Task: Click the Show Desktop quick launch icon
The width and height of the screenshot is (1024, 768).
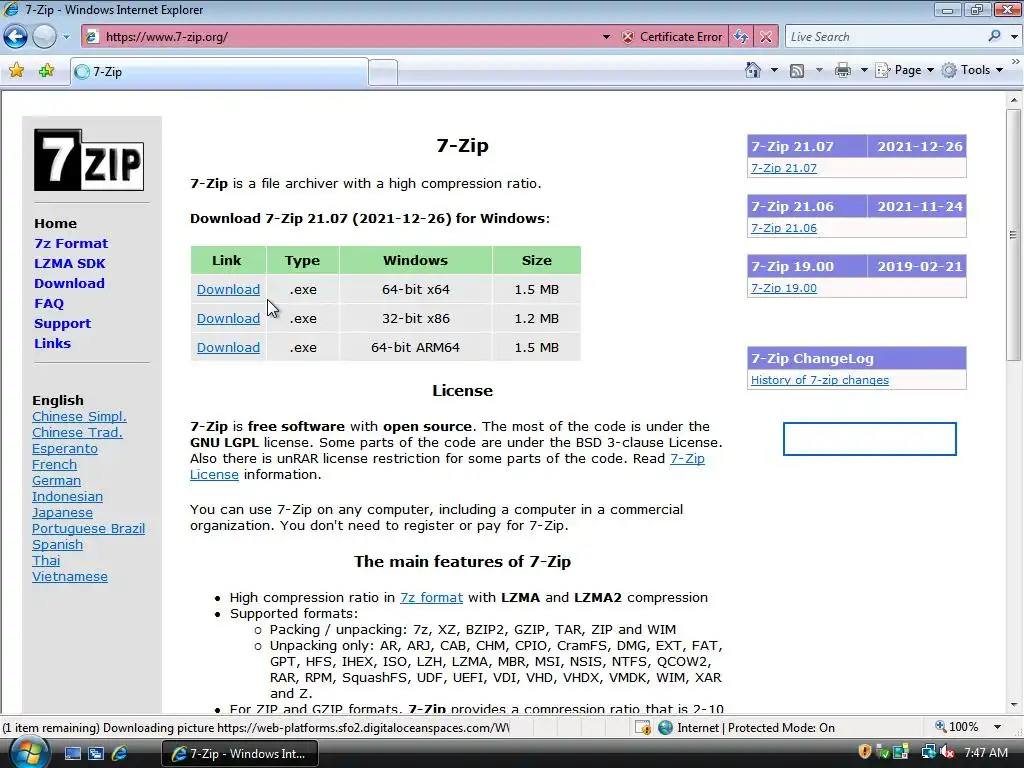Action: coord(72,753)
